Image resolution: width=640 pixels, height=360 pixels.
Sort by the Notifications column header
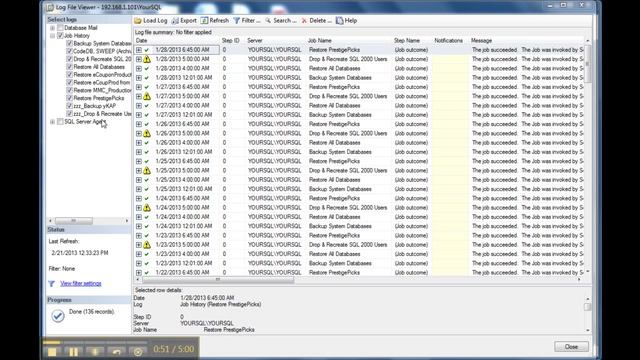tap(450, 40)
